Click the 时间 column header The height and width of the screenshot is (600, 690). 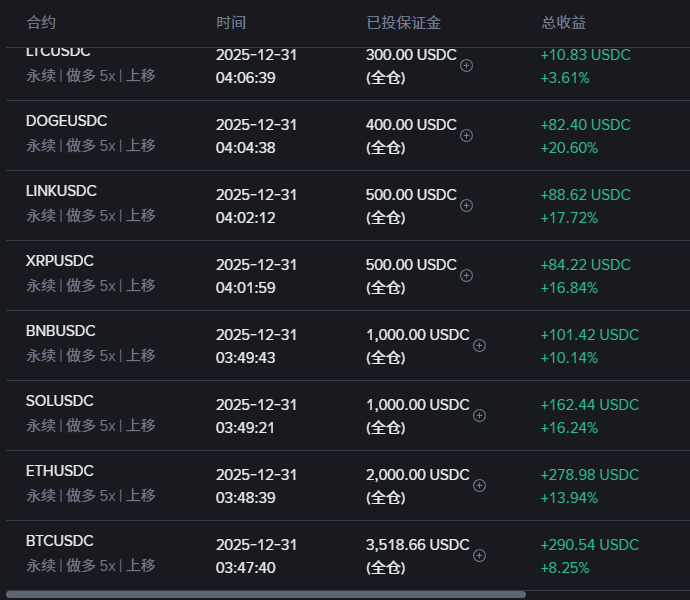[231, 22]
